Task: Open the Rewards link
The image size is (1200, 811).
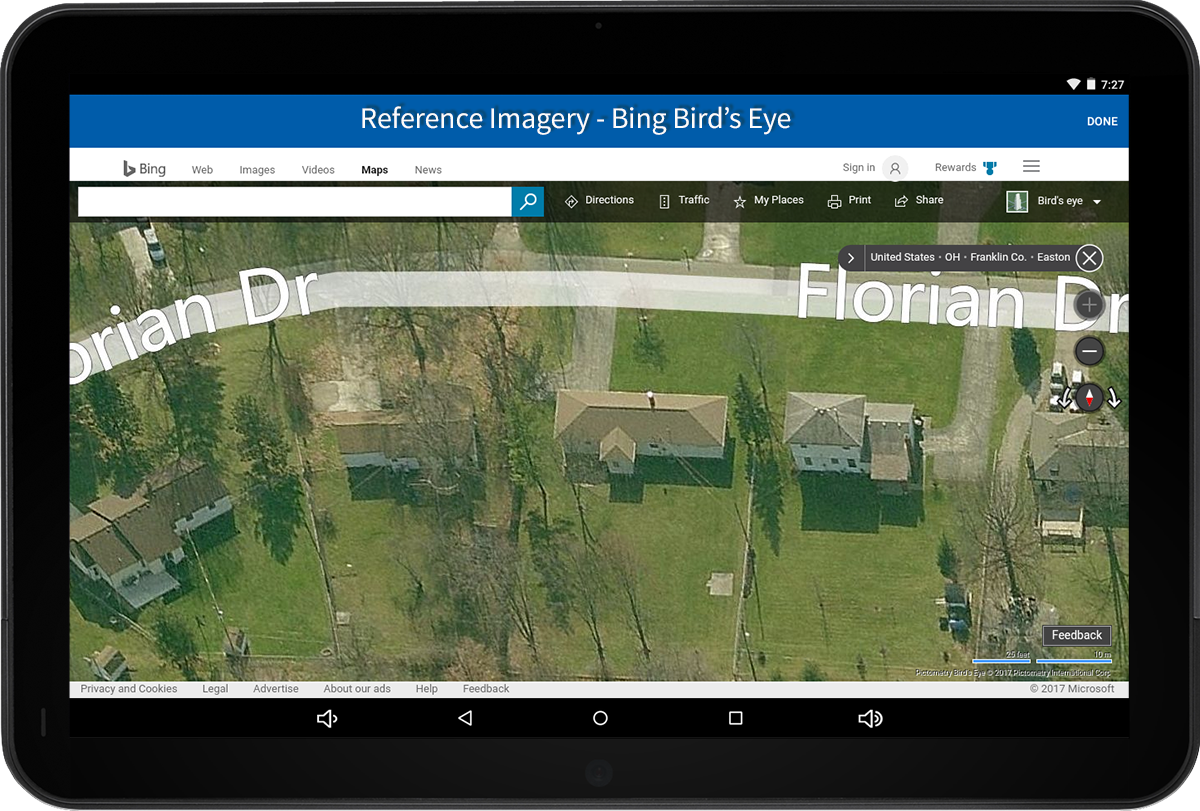Action: 955,167
